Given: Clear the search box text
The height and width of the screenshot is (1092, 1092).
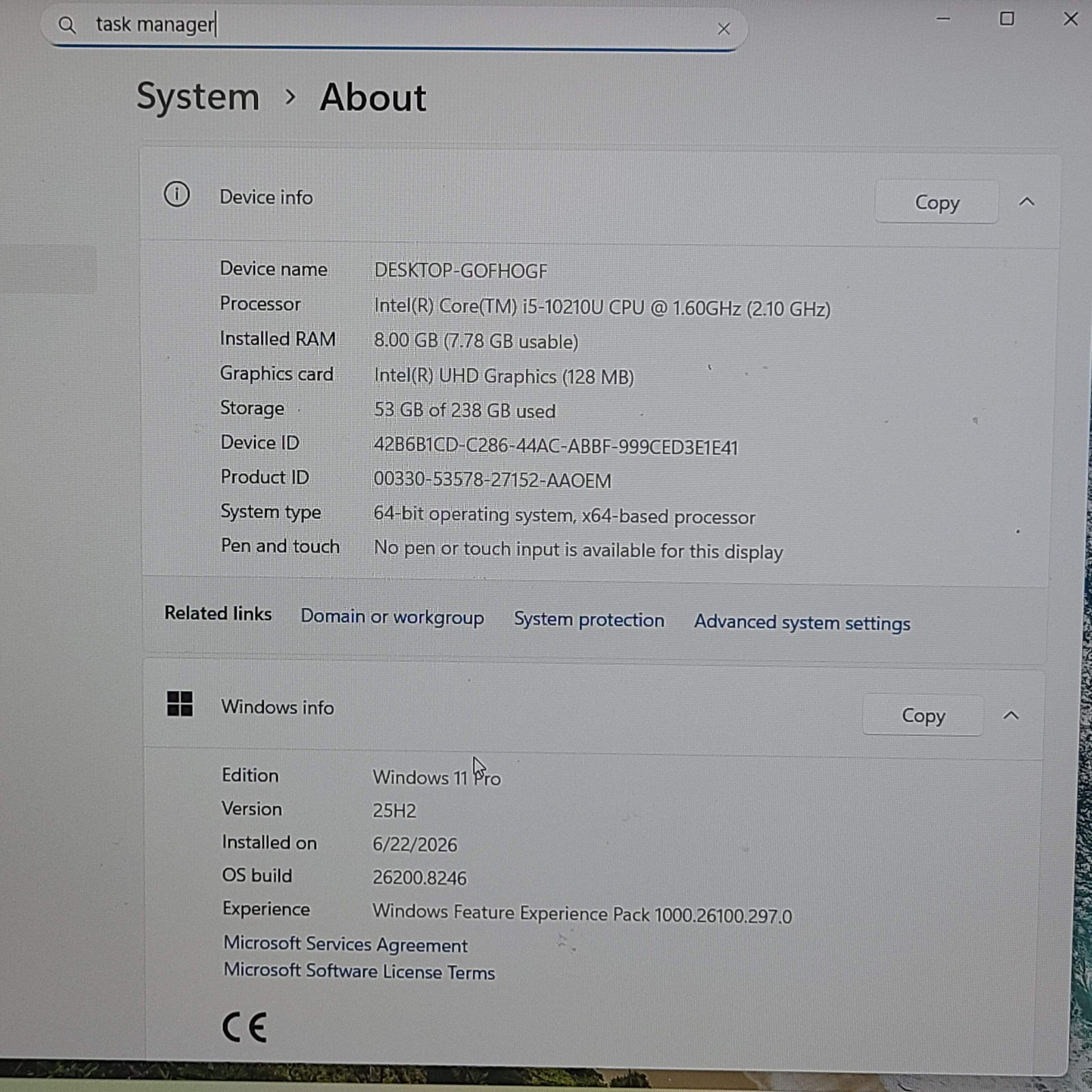Looking at the screenshot, I should point(723,29).
